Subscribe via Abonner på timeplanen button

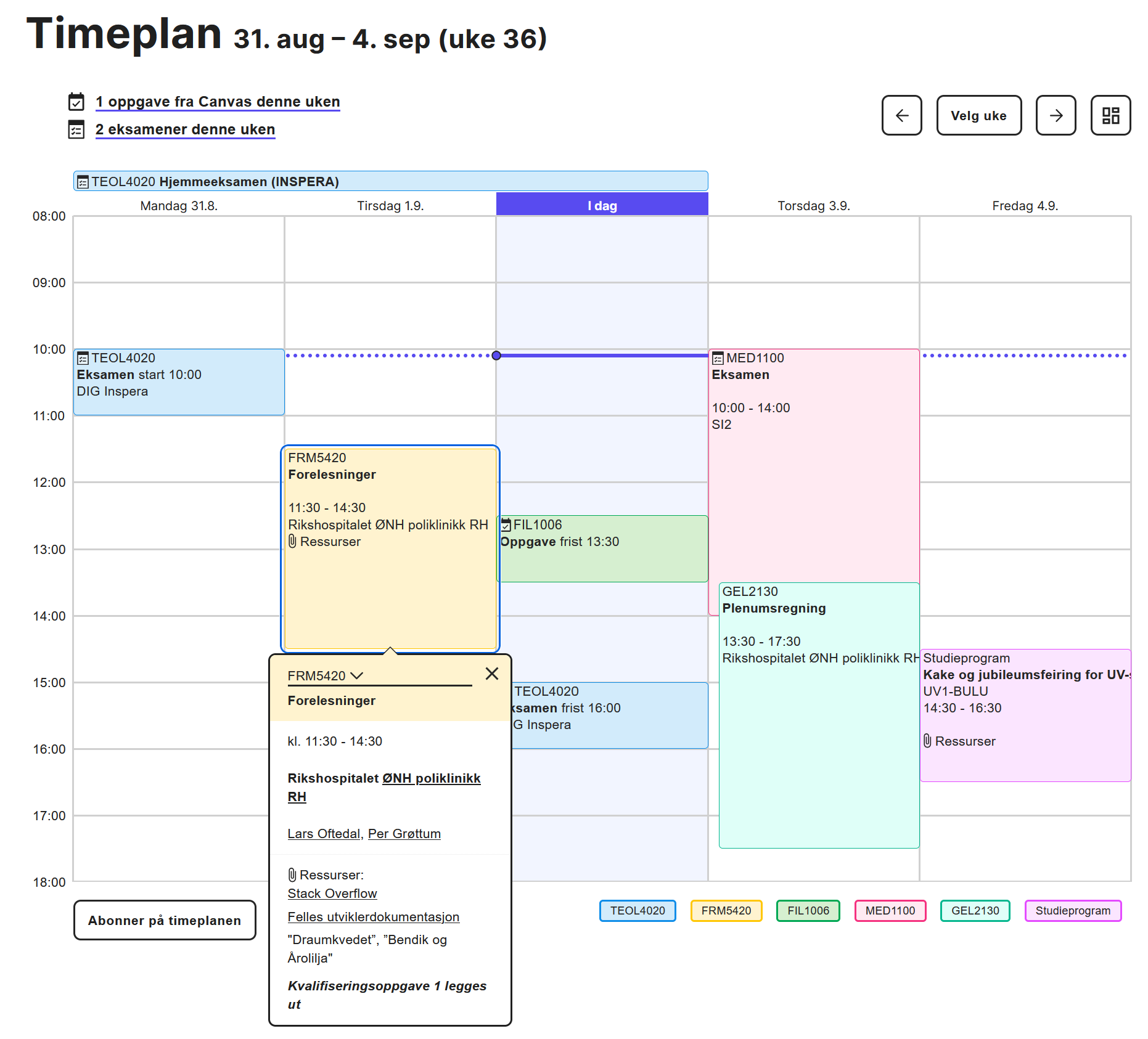click(x=165, y=920)
